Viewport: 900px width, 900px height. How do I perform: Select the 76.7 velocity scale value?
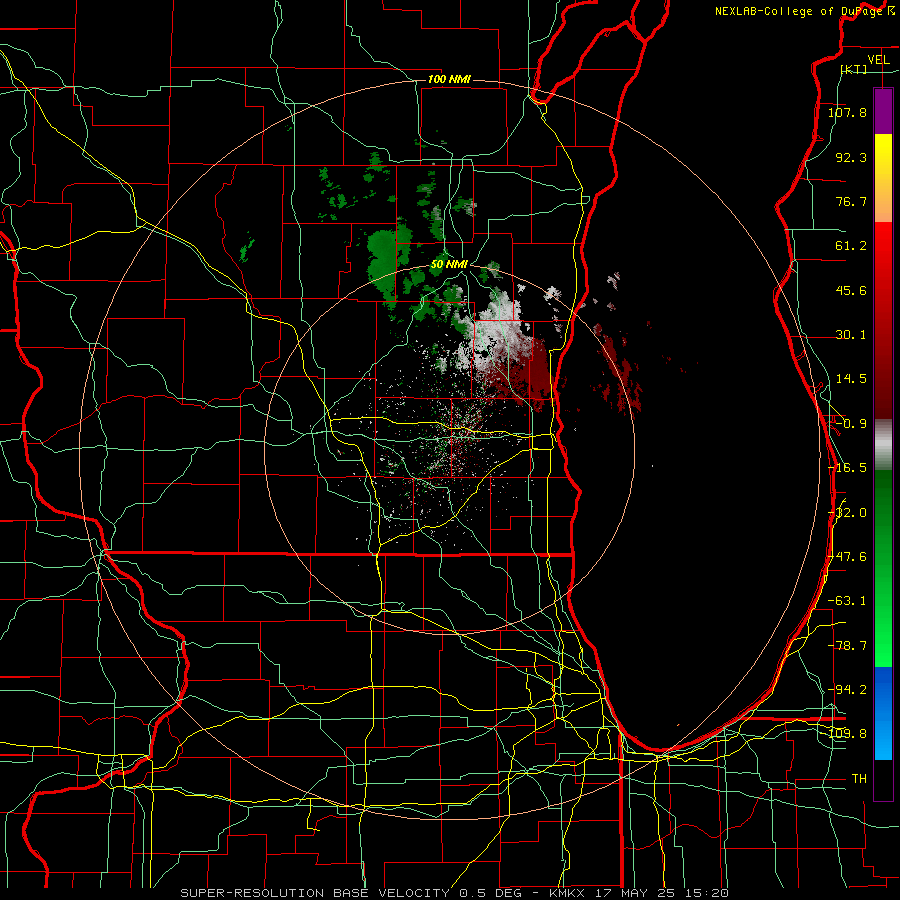[x=851, y=201]
